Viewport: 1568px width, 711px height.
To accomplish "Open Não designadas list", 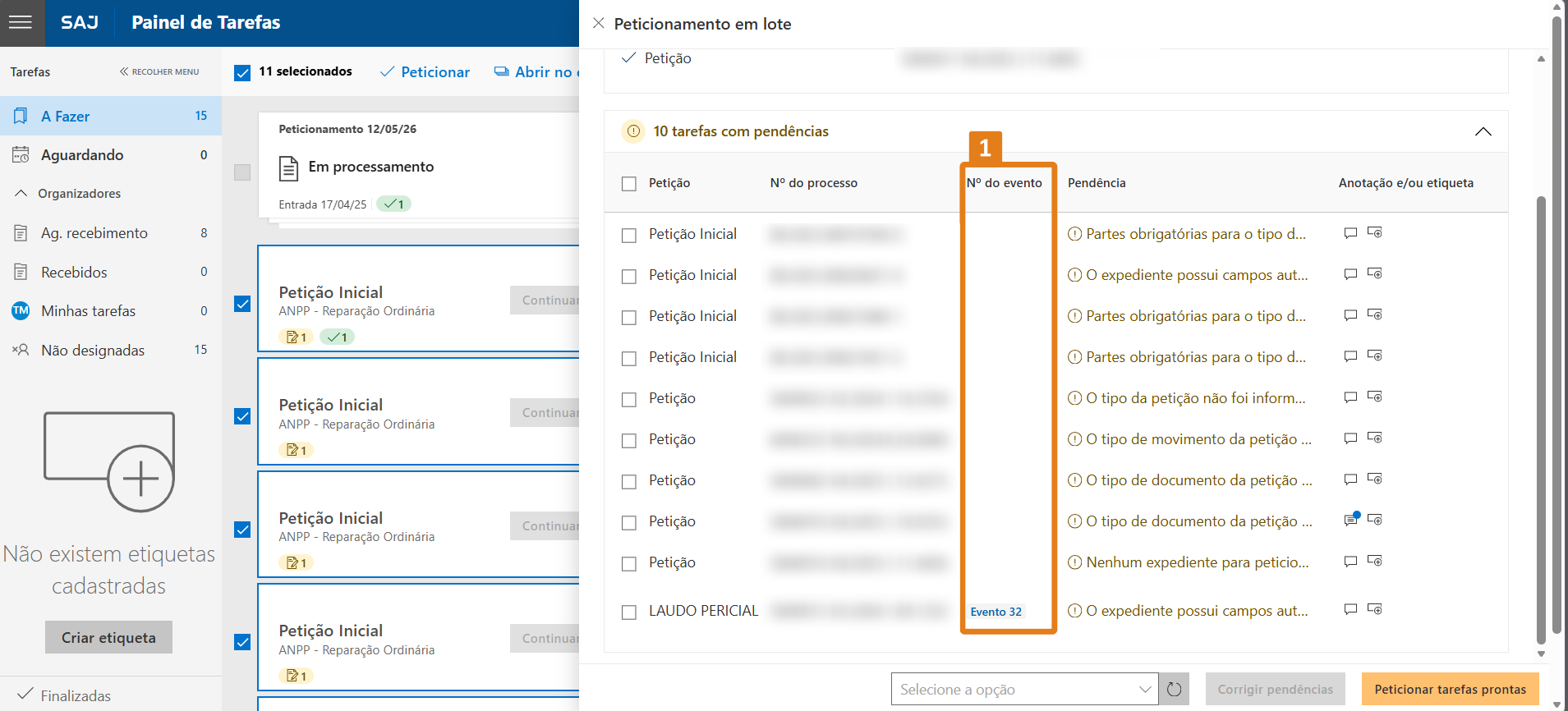I will (x=111, y=350).
